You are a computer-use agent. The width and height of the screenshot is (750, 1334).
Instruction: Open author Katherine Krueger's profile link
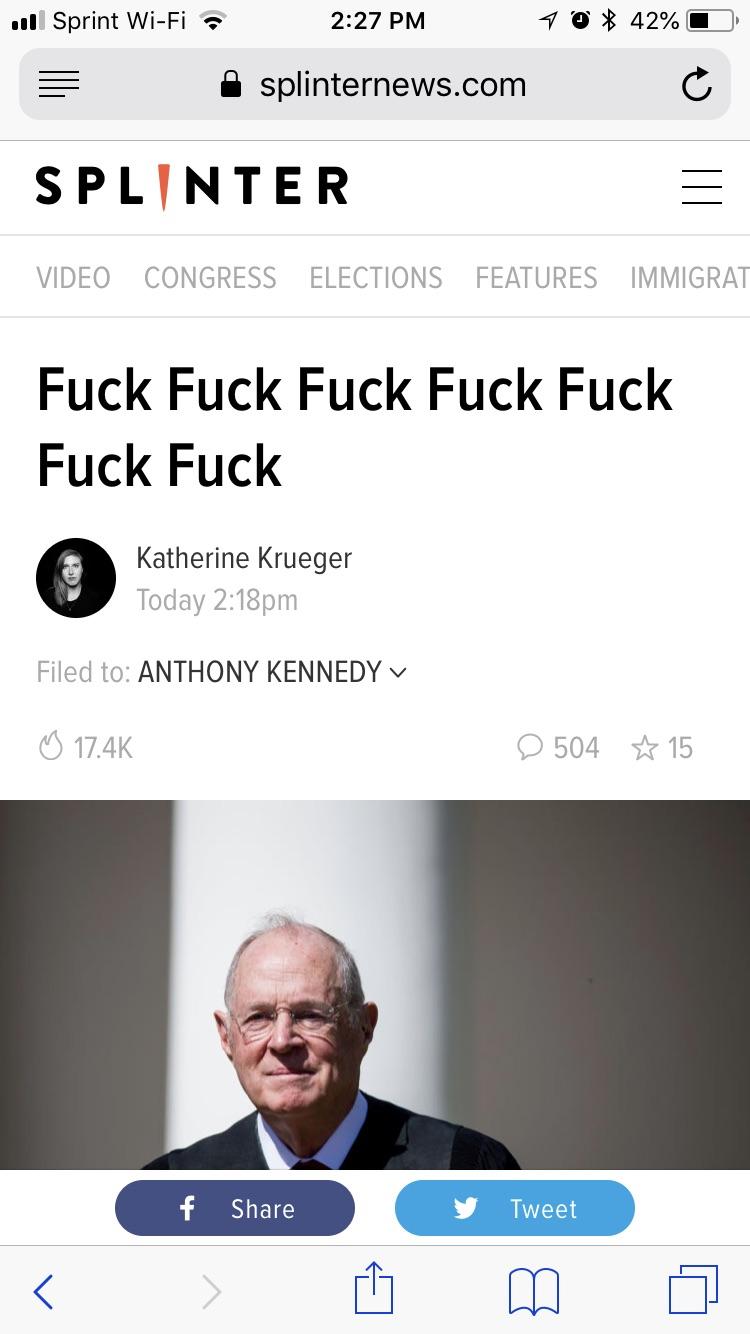tap(244, 558)
